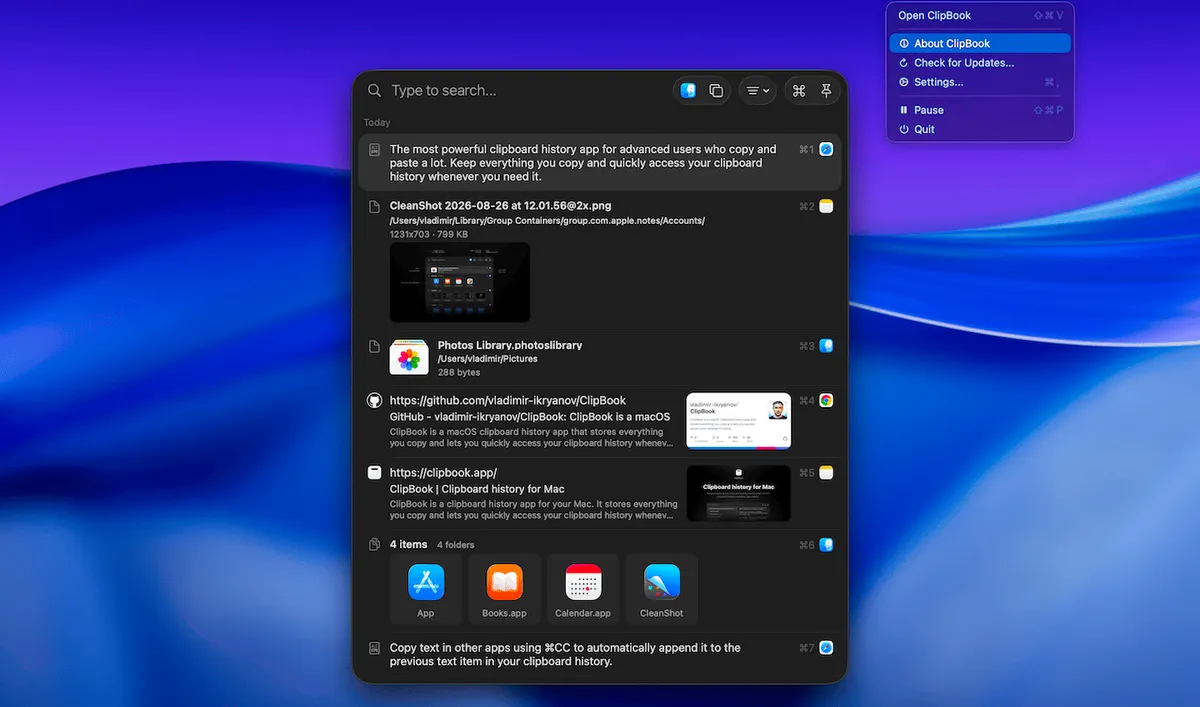The image size is (1200, 707).
Task: Choose Check for Updates menu item
Action: coord(980,63)
